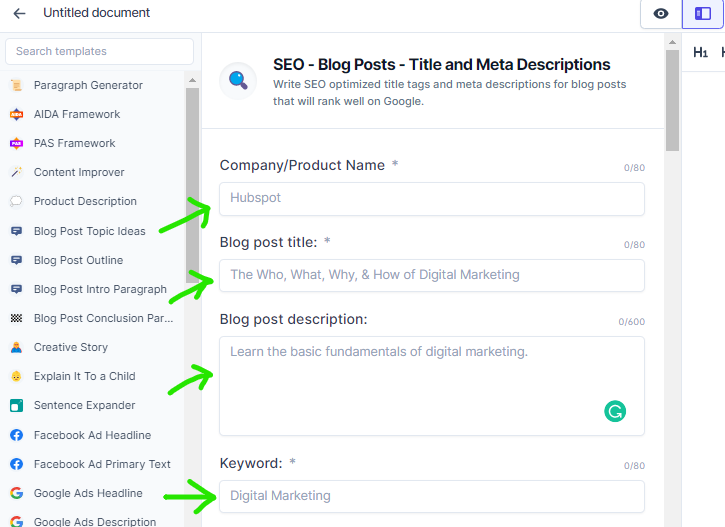Click the PAS Framework icon
Viewport: 725px width, 527px height.
pyautogui.click(x=16, y=143)
